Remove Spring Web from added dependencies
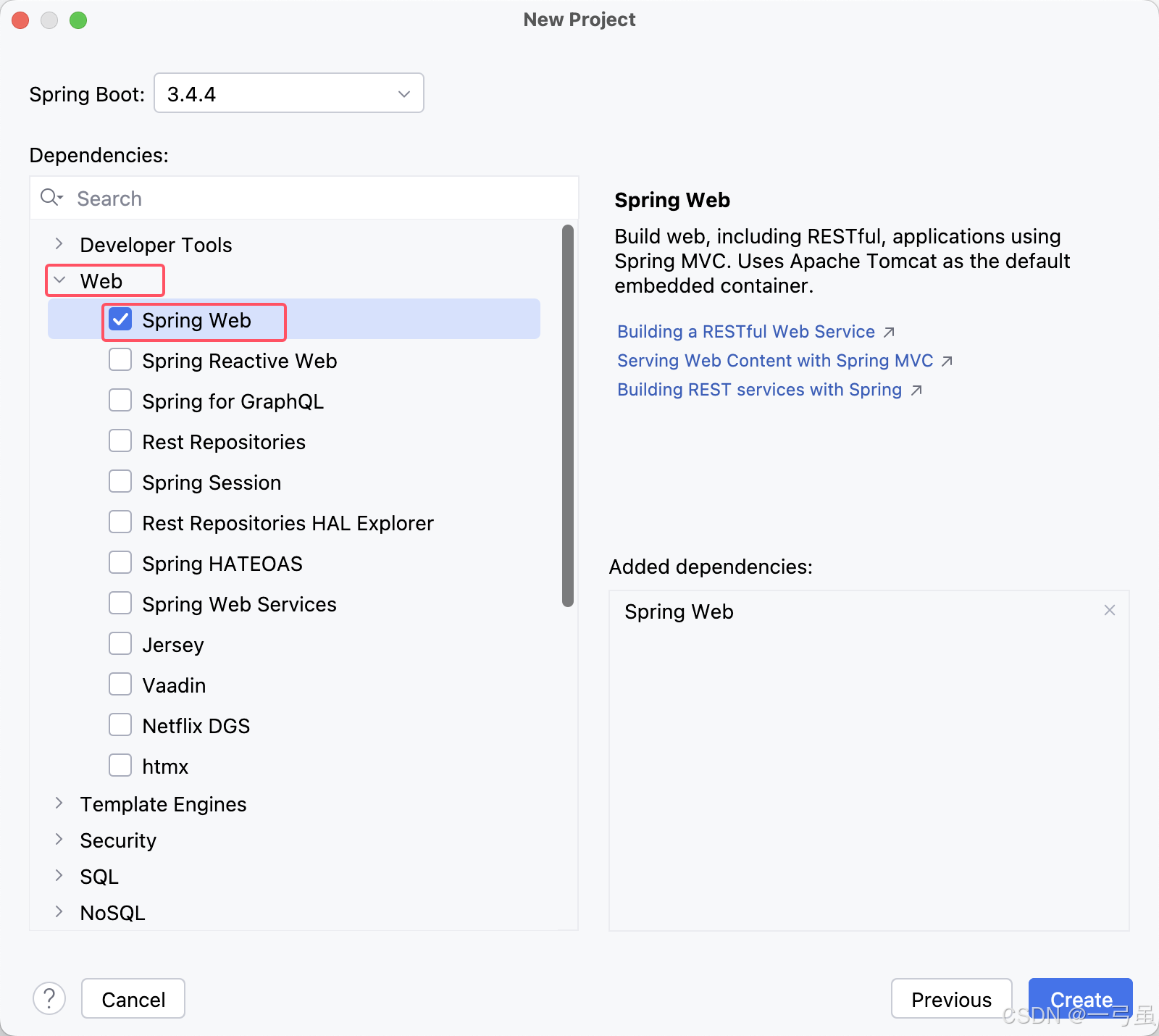Image resolution: width=1159 pixels, height=1036 pixels. point(1109,611)
